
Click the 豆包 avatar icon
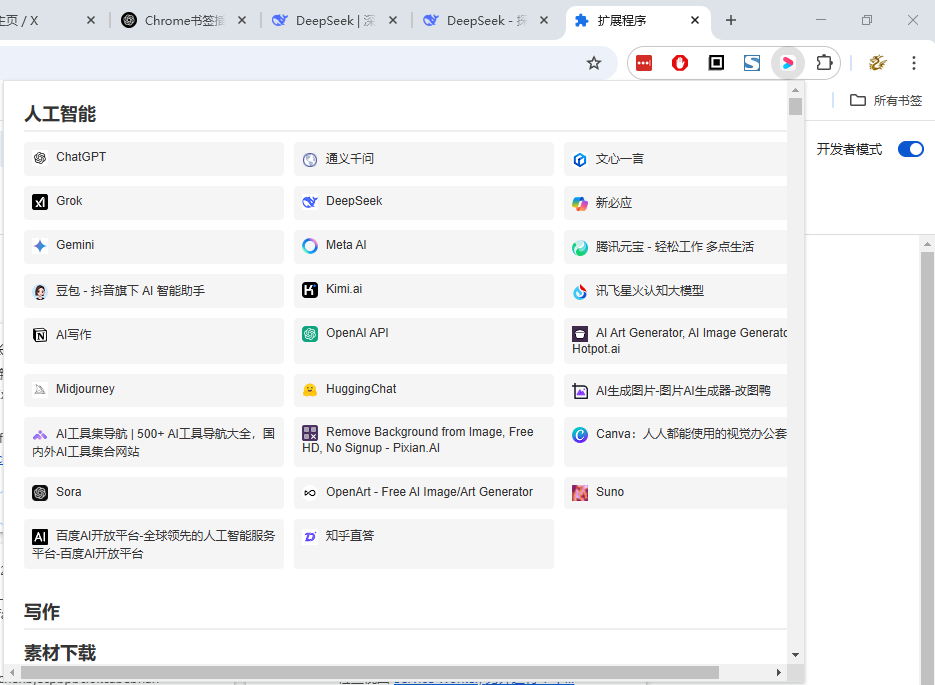click(x=40, y=292)
